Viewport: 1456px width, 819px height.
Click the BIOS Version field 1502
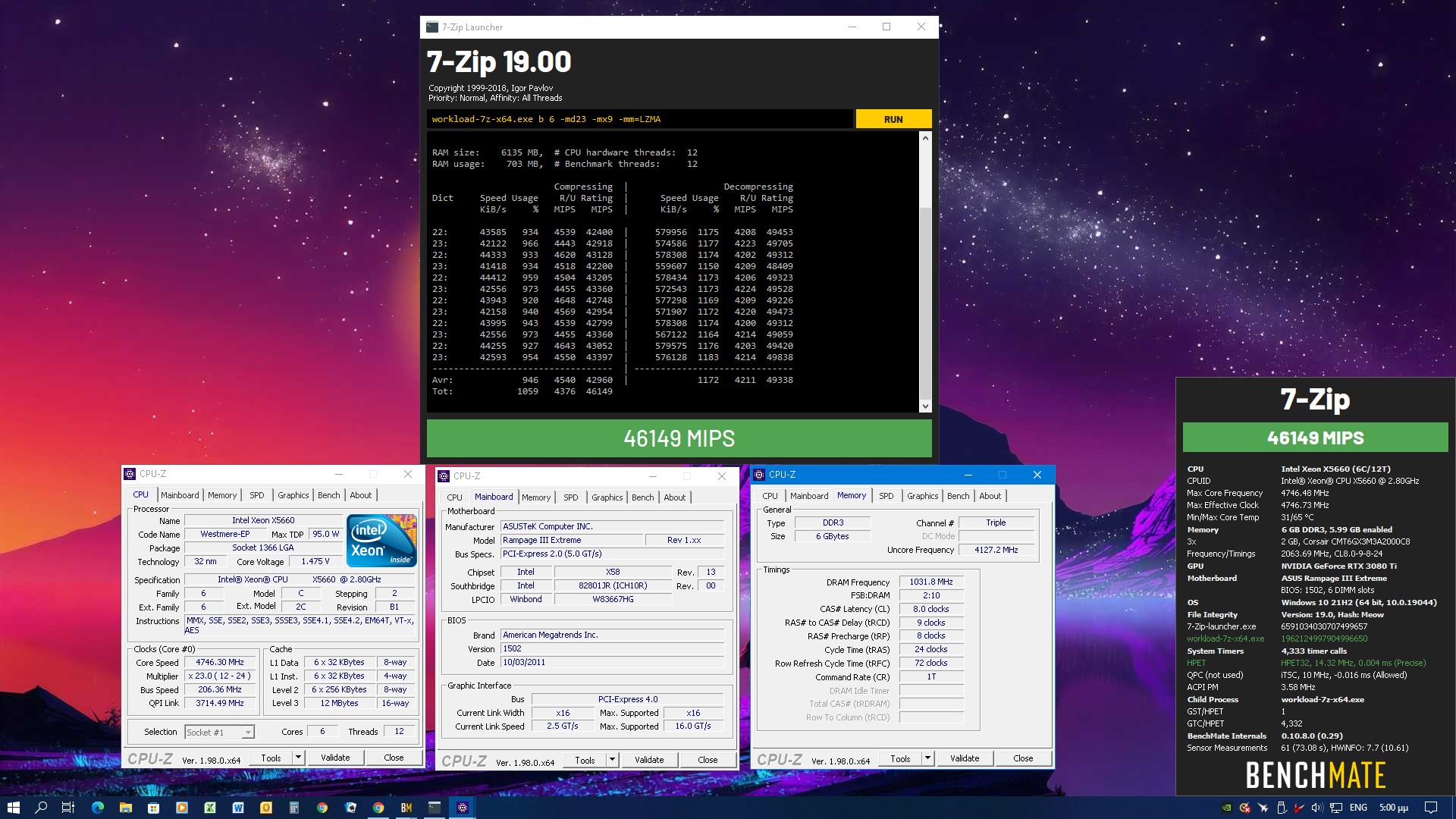pos(613,649)
